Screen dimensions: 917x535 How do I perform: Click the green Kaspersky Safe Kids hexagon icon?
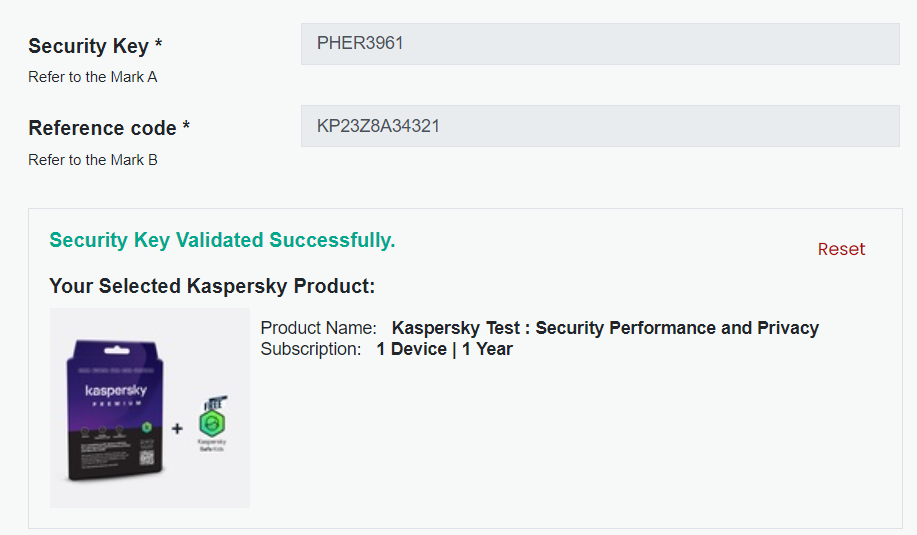[x=212, y=423]
